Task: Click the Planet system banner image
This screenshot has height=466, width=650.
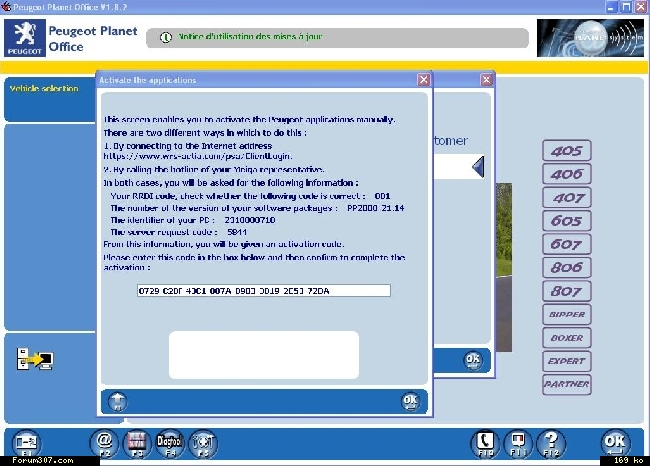Action: tap(591, 38)
